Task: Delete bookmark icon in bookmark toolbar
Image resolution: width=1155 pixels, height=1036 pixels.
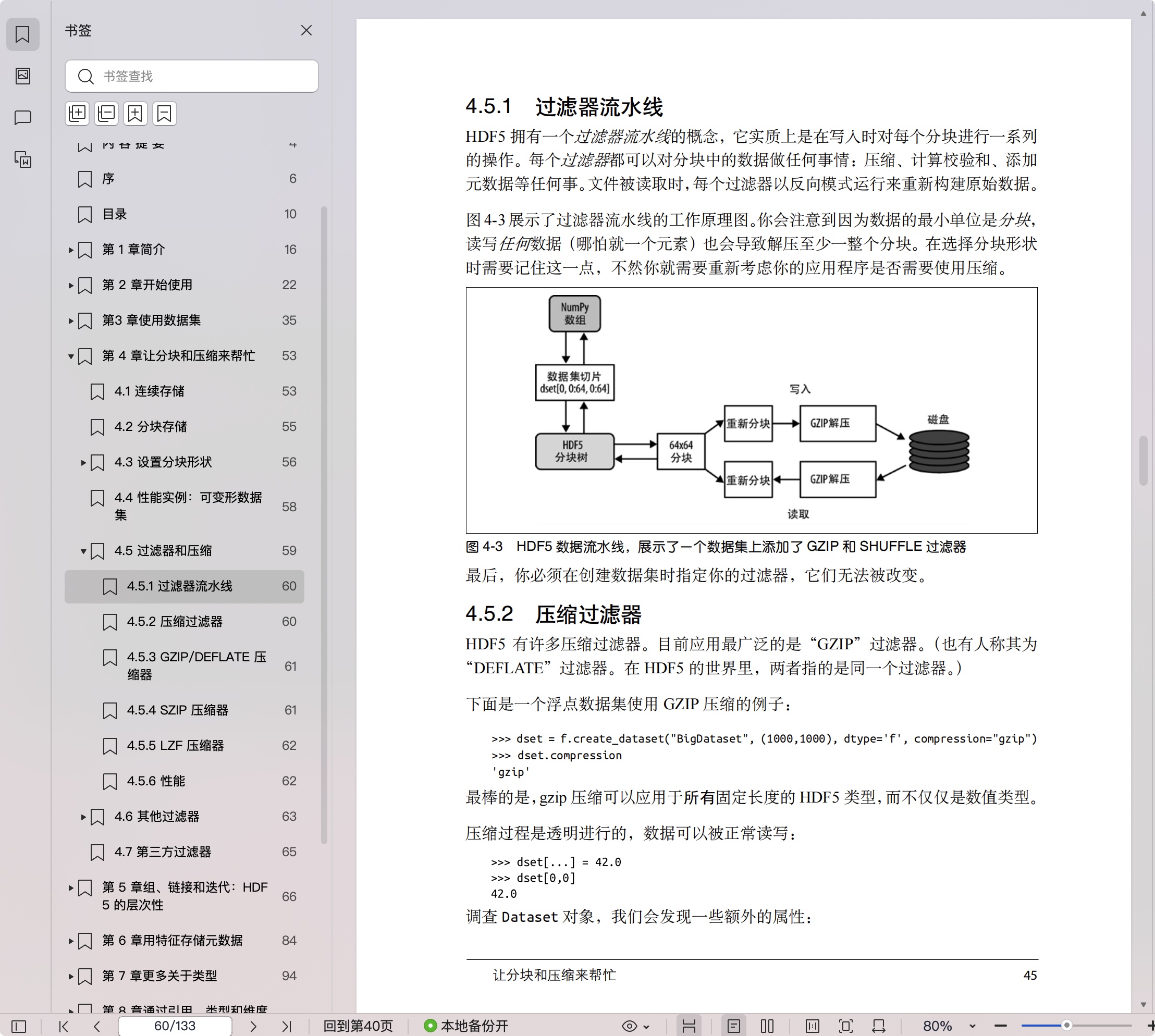Action: (x=164, y=113)
